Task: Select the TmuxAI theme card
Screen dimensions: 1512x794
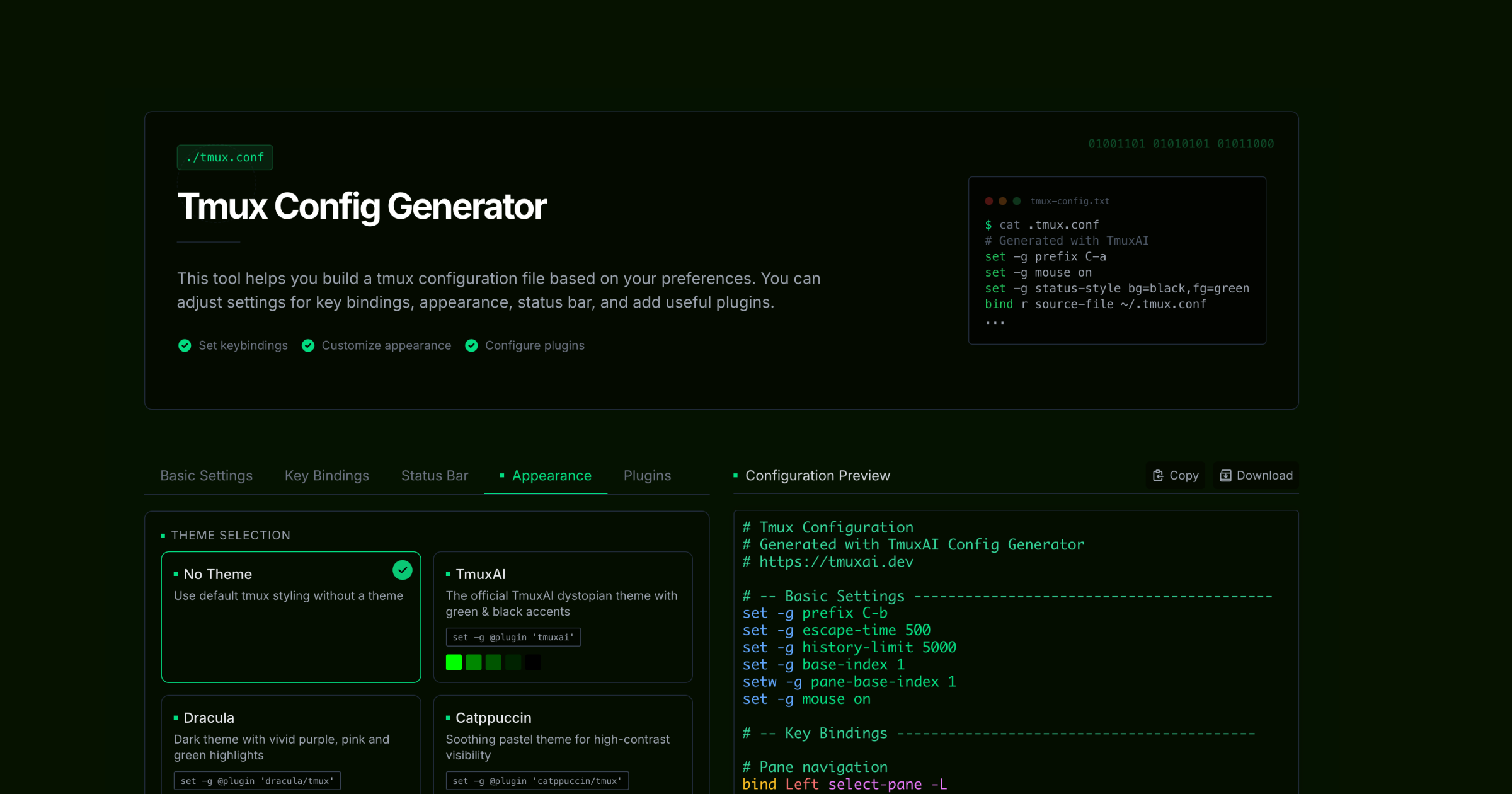Action: pyautogui.click(x=563, y=616)
